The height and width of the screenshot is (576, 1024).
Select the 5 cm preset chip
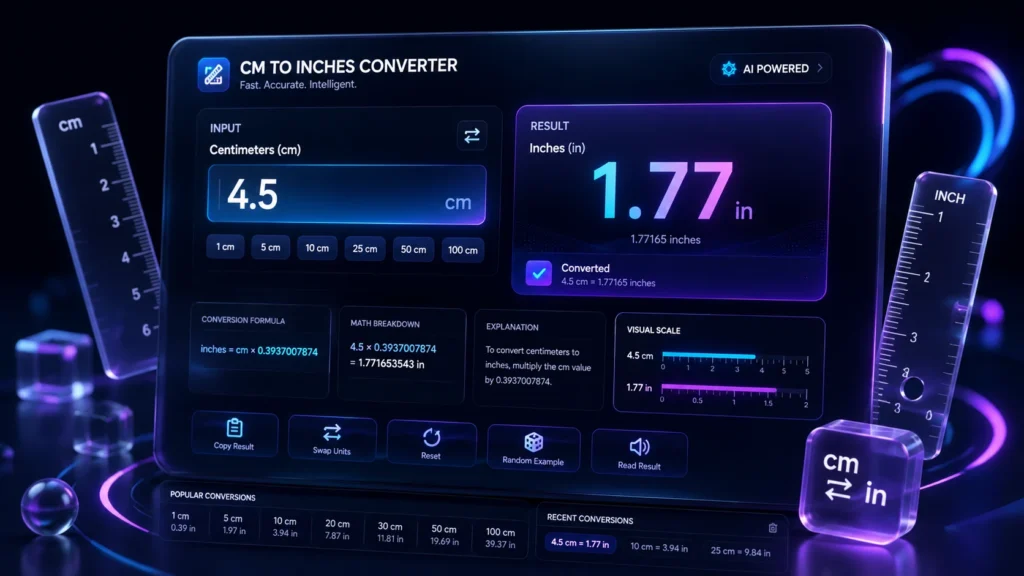coord(270,248)
